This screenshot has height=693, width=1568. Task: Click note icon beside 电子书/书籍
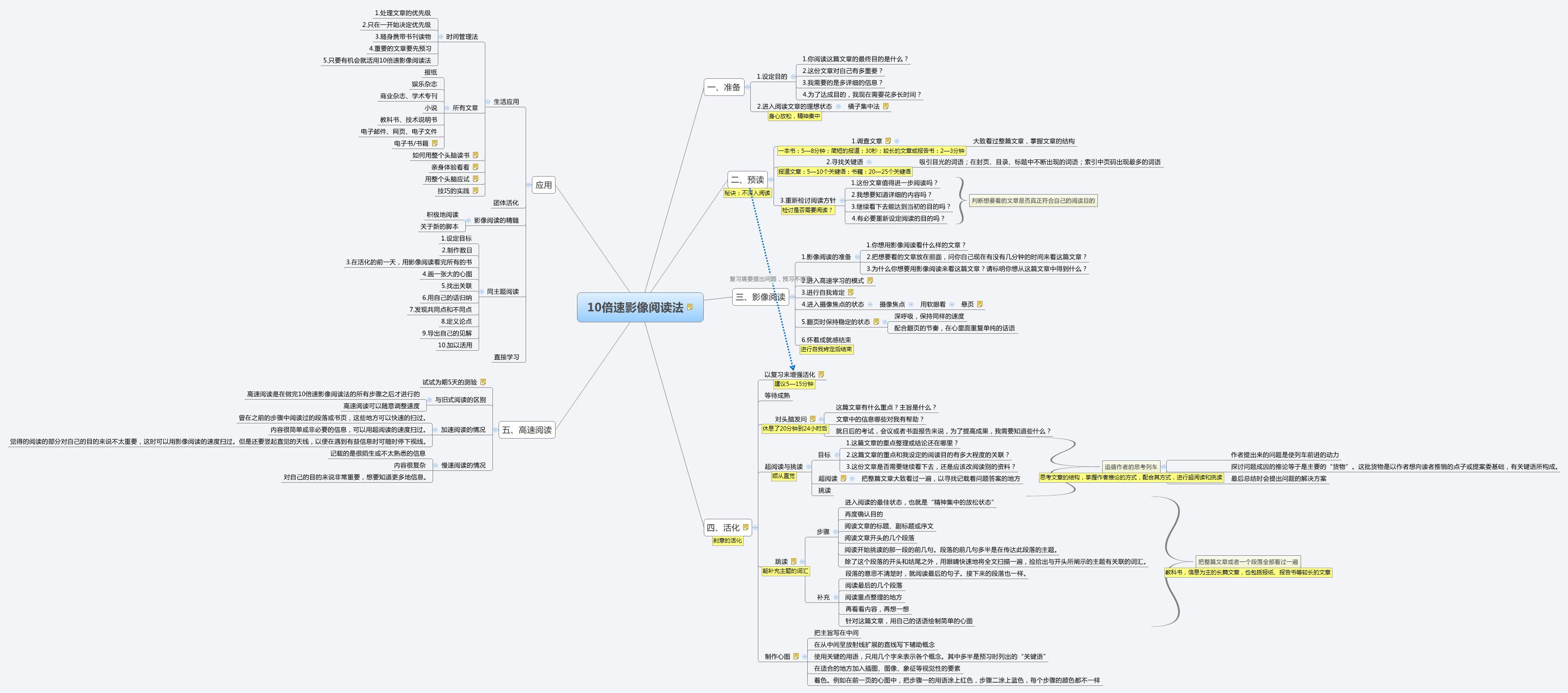(435, 144)
